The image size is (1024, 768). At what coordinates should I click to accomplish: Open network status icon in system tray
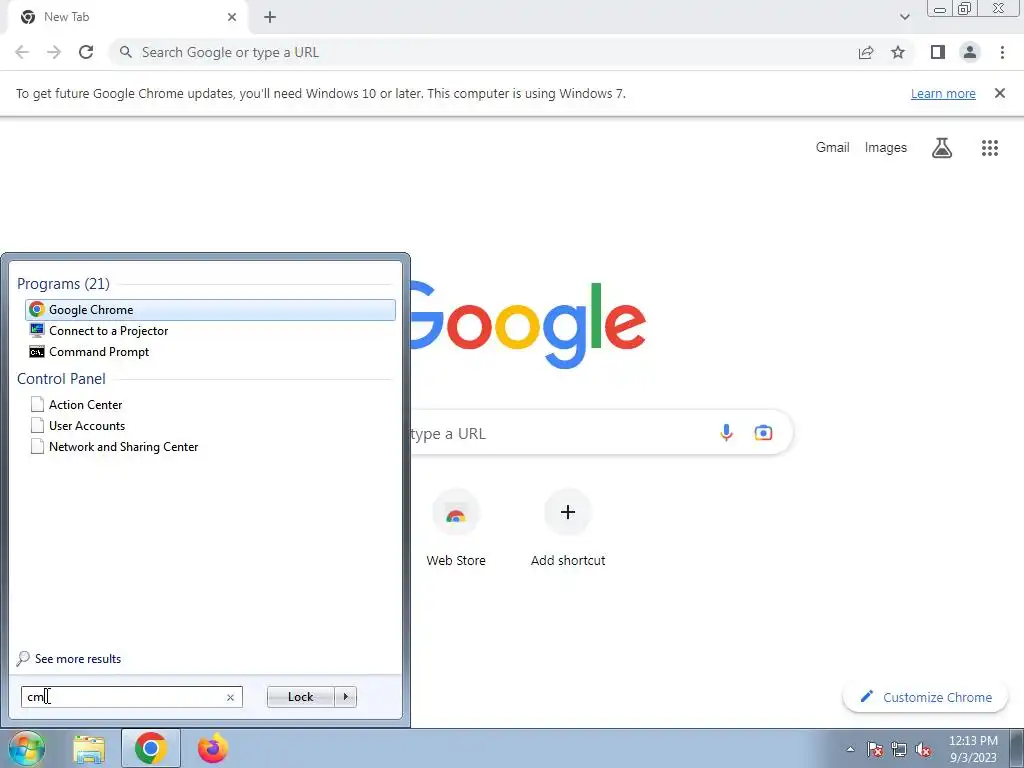click(899, 750)
